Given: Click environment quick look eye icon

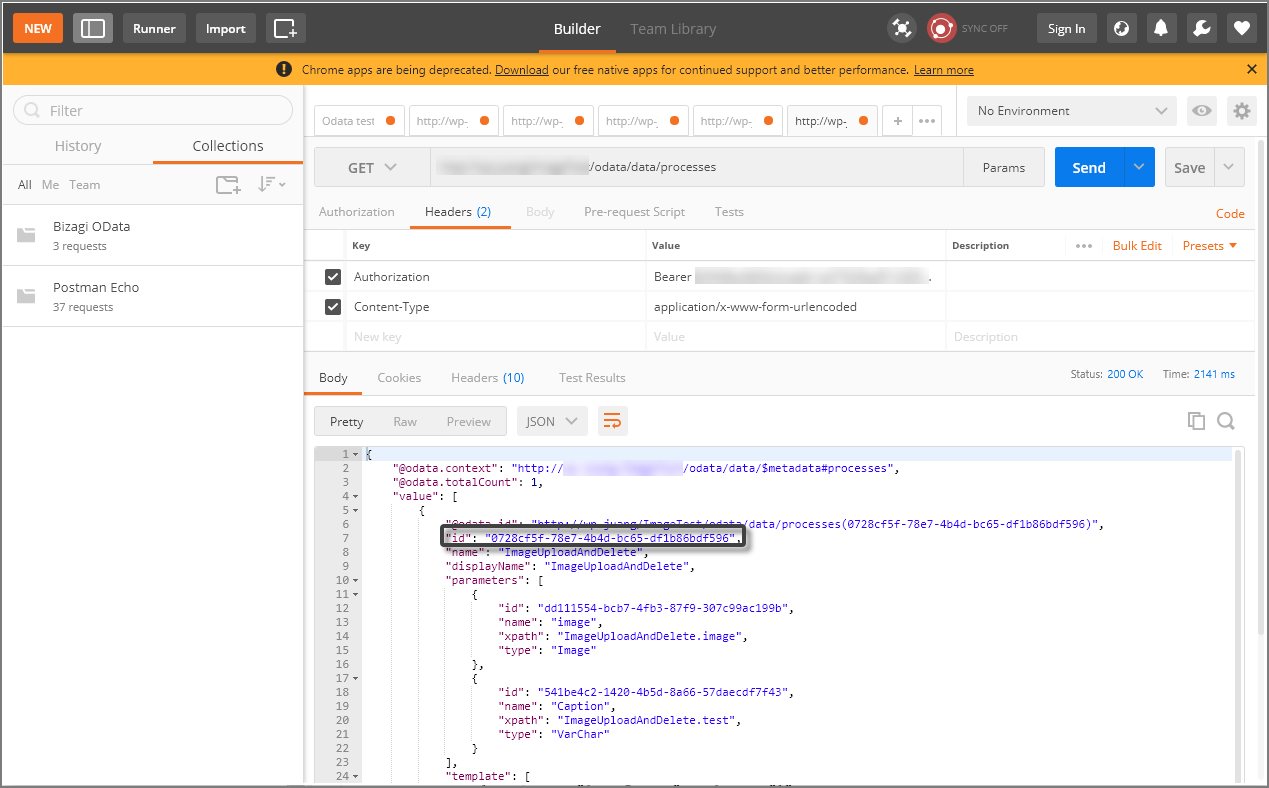Looking at the screenshot, I should click(1202, 111).
